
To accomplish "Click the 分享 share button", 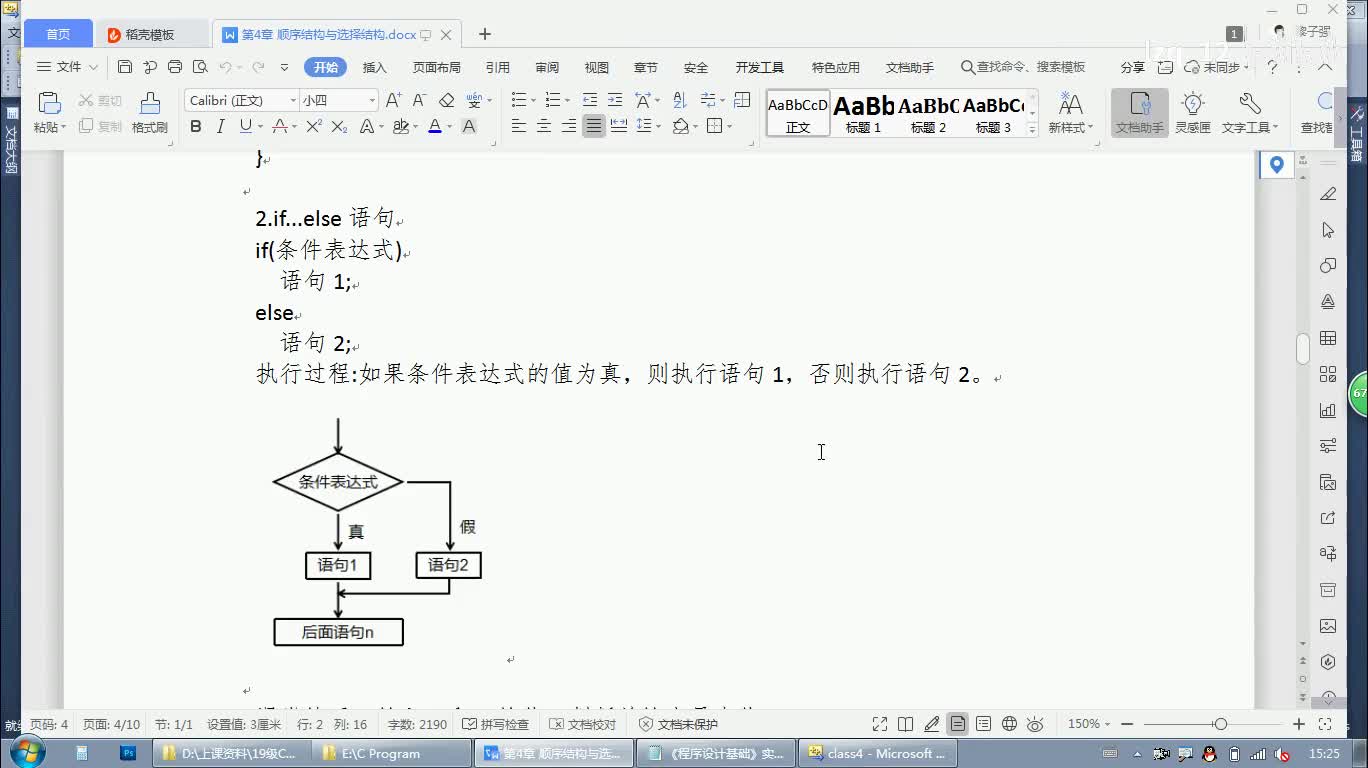I will 1132,67.
